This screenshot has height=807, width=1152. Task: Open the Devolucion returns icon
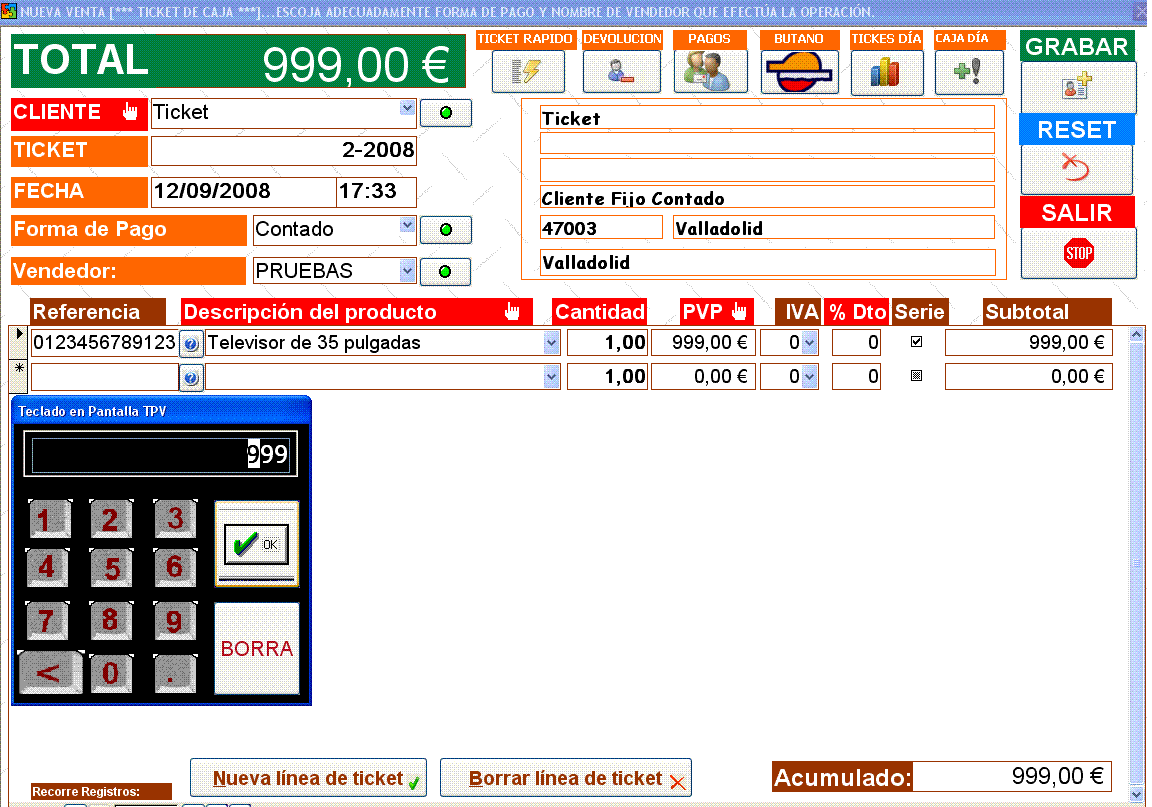[621, 72]
